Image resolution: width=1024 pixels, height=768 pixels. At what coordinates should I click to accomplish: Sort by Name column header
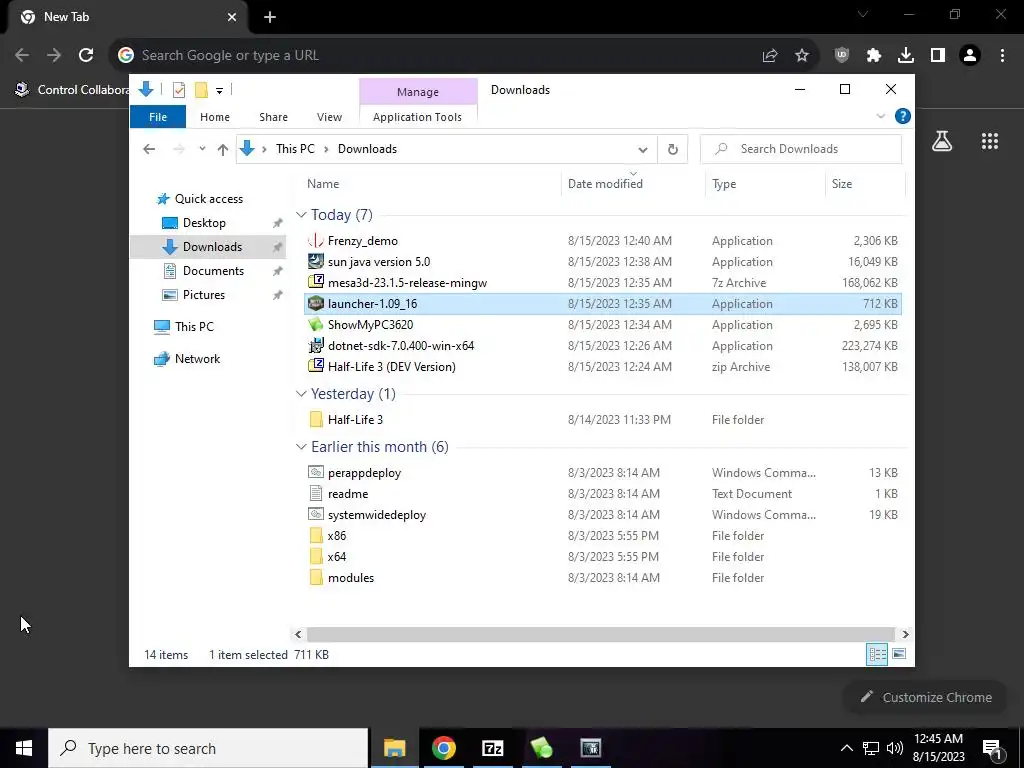coord(432,184)
